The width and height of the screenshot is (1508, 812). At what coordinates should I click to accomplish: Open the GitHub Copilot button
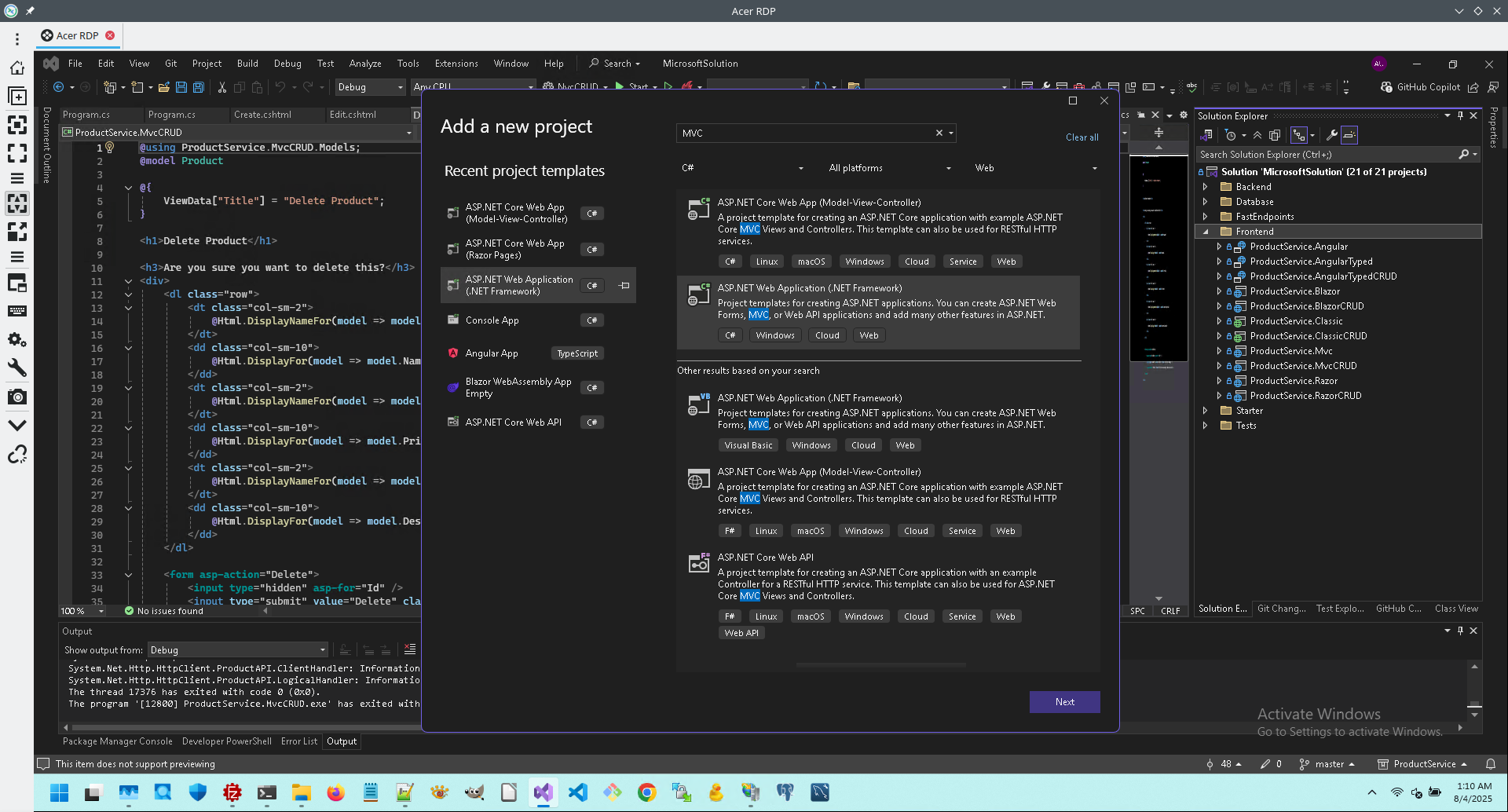pos(1421,87)
